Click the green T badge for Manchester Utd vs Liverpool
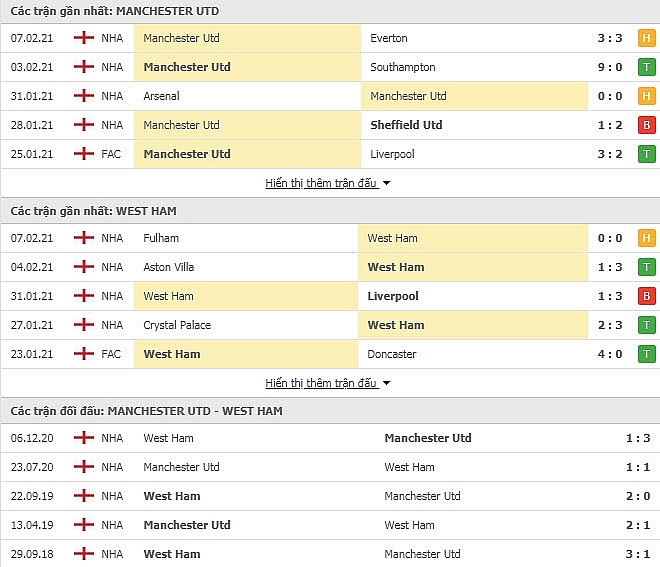The height and width of the screenshot is (567, 660). click(x=647, y=154)
